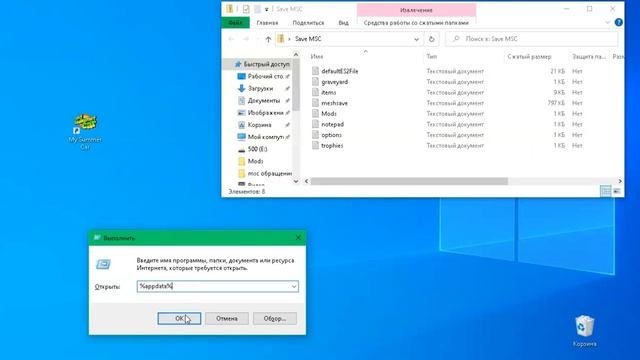640x360 pixels.
Task: Go forward in Explorer navigation
Action: tap(246, 39)
